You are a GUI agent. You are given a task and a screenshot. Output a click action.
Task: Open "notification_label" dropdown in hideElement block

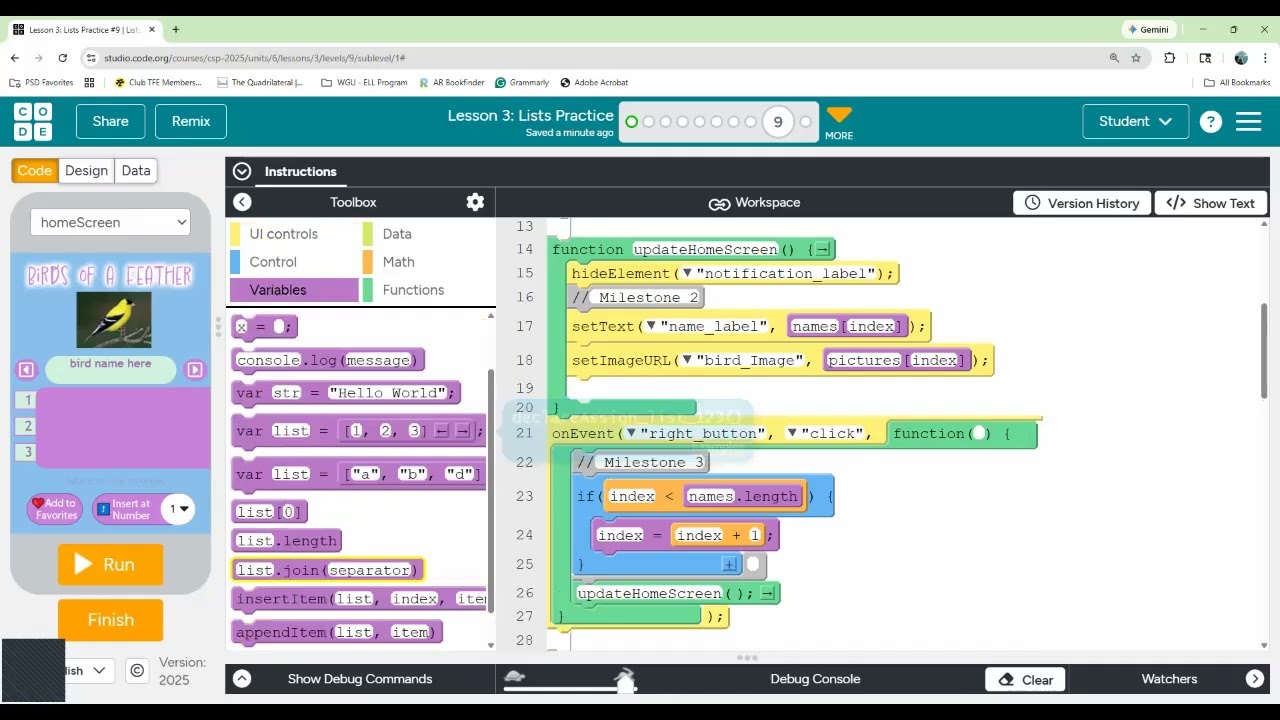click(x=687, y=274)
